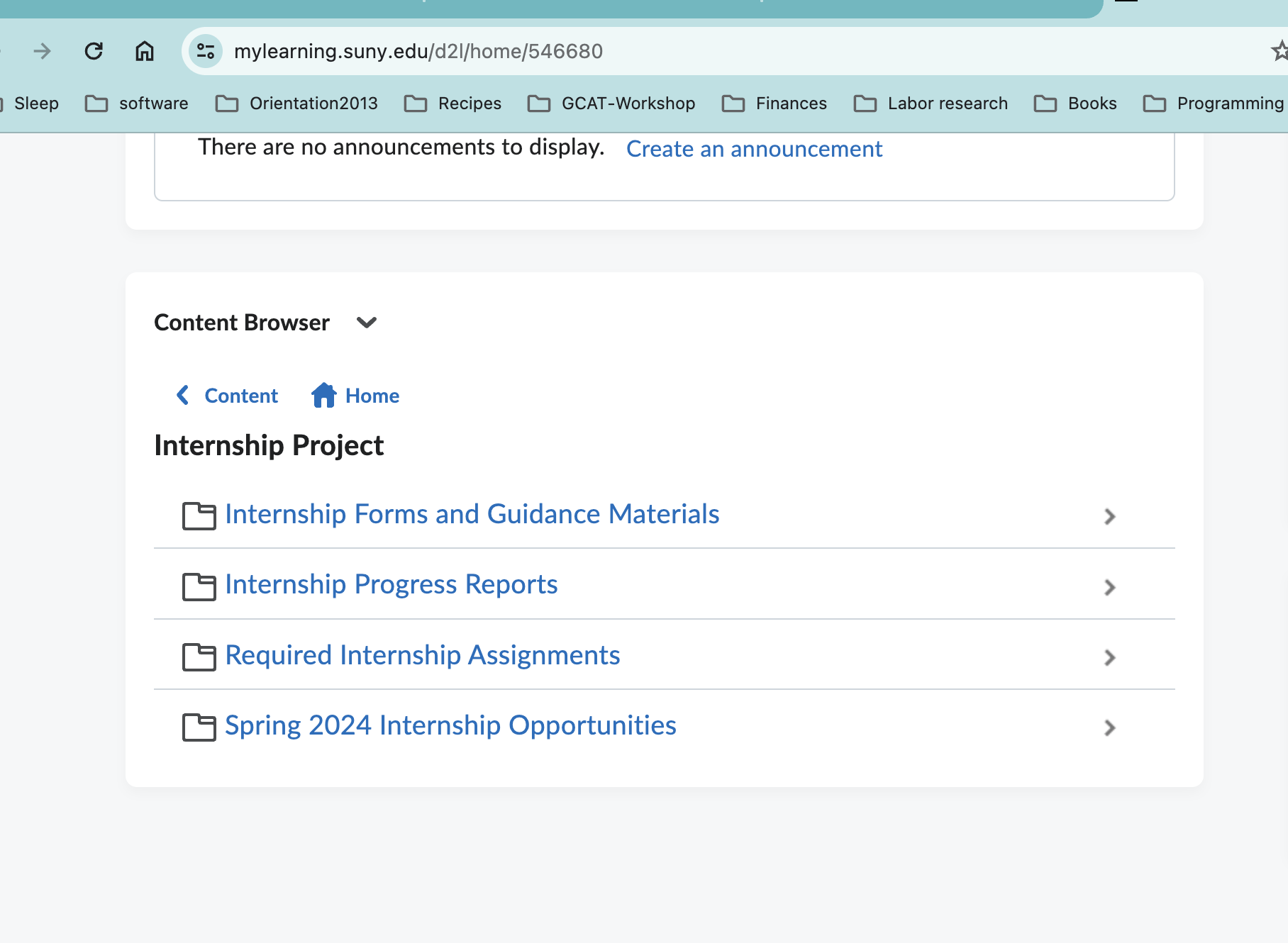This screenshot has height=943, width=1288.
Task: Go to the browser home page icon
Action: [x=145, y=51]
